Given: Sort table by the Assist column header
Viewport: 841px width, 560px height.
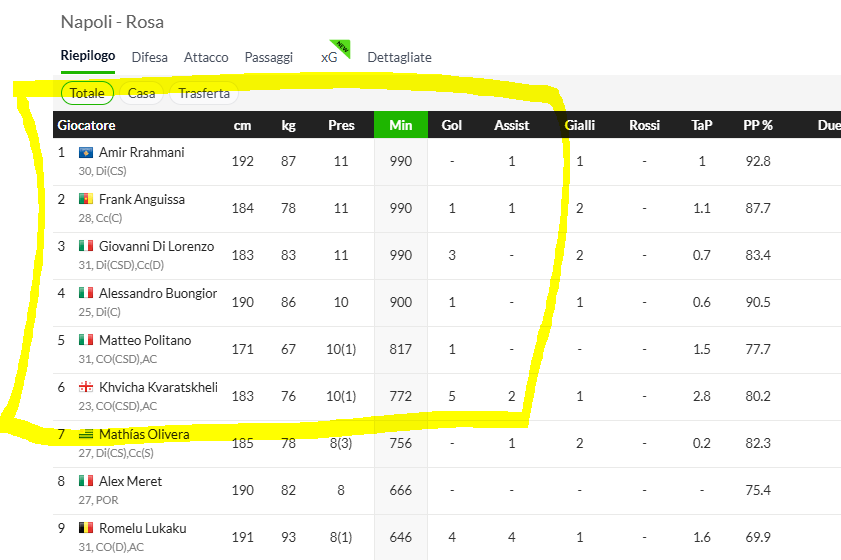Looking at the screenshot, I should (512, 125).
